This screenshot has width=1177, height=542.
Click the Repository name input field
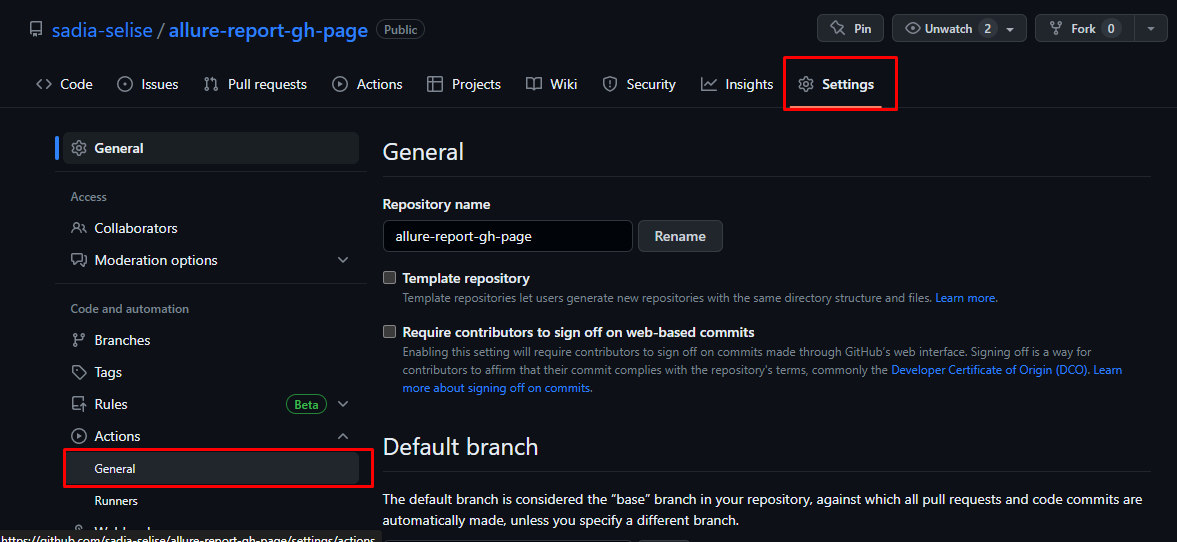tap(507, 236)
